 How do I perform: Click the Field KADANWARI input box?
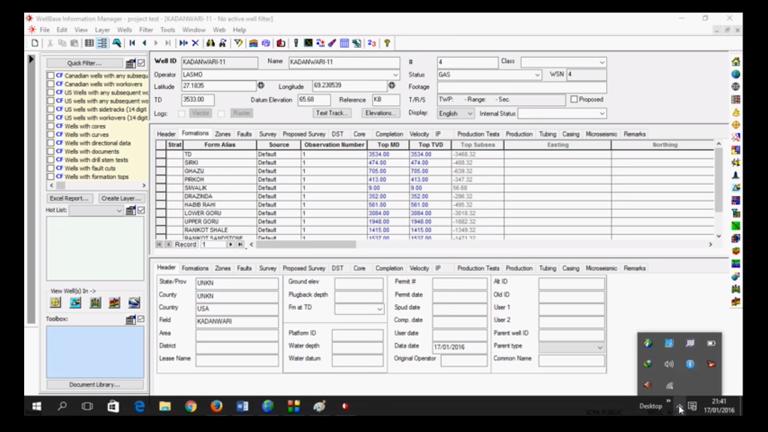coord(237,322)
